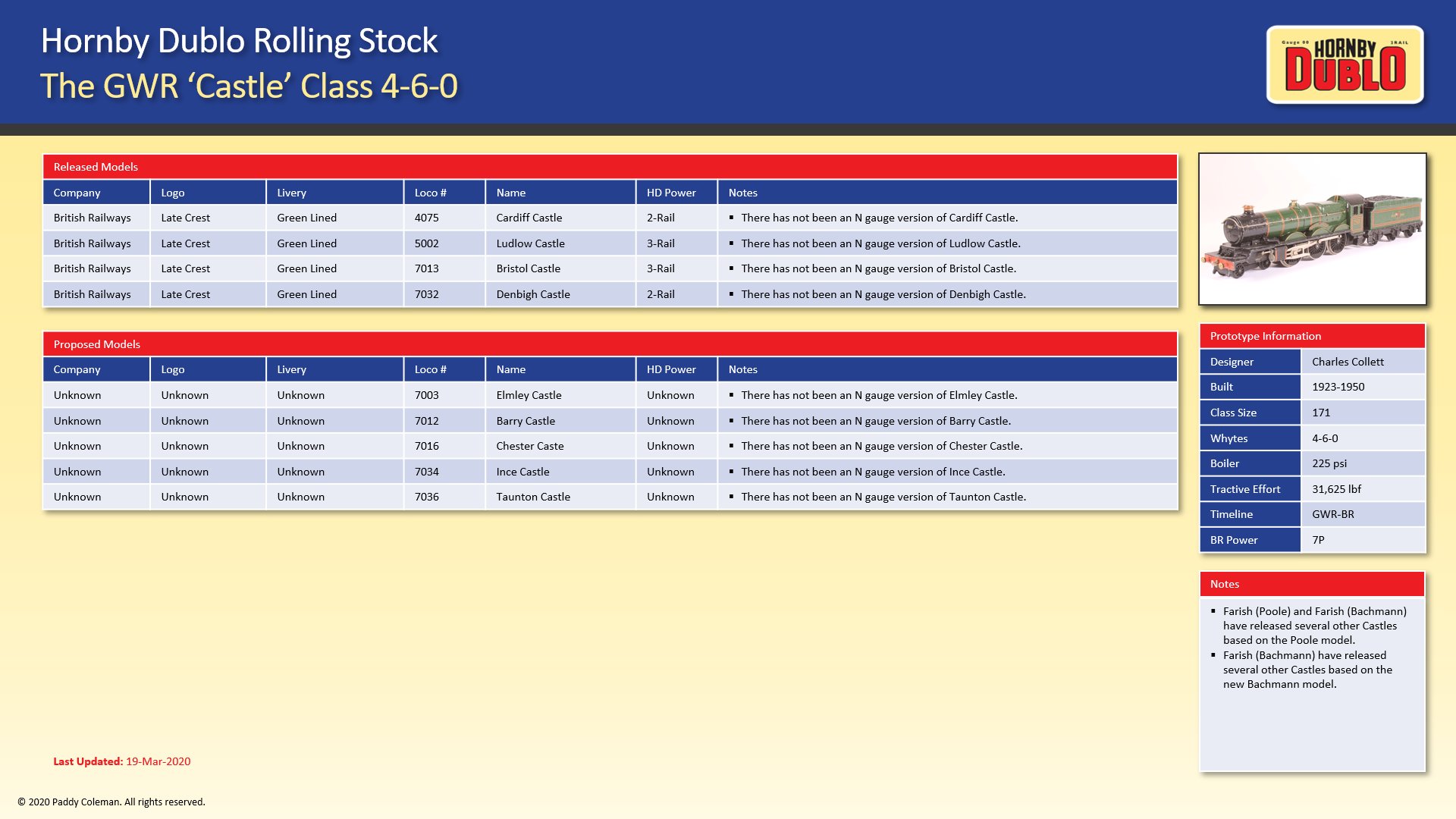This screenshot has width=1456, height=819.
Task: Click loco number 7016
Action: tap(426, 446)
